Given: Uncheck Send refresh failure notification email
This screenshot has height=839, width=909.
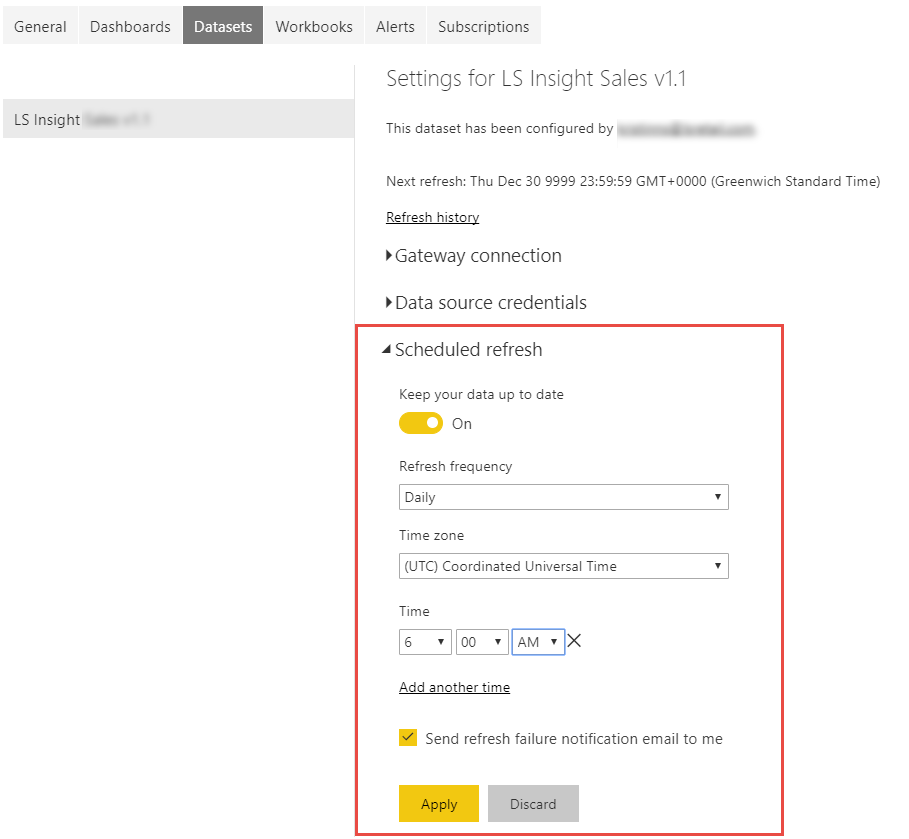Looking at the screenshot, I should (x=408, y=738).
